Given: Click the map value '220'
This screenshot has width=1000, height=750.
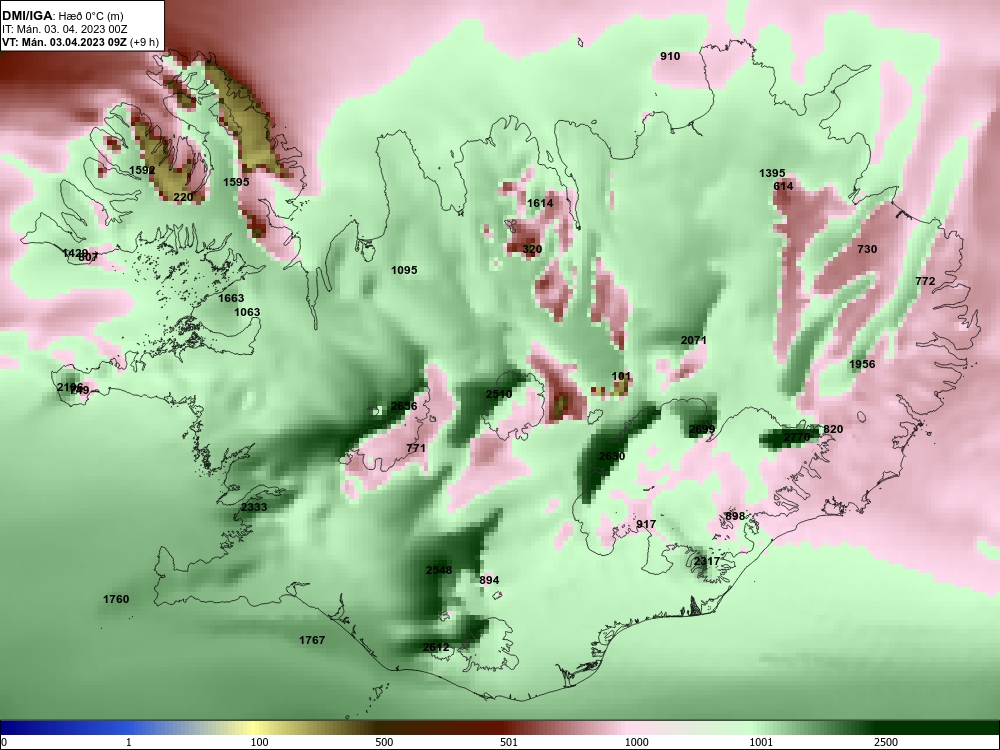Looking at the screenshot, I should click(183, 197).
